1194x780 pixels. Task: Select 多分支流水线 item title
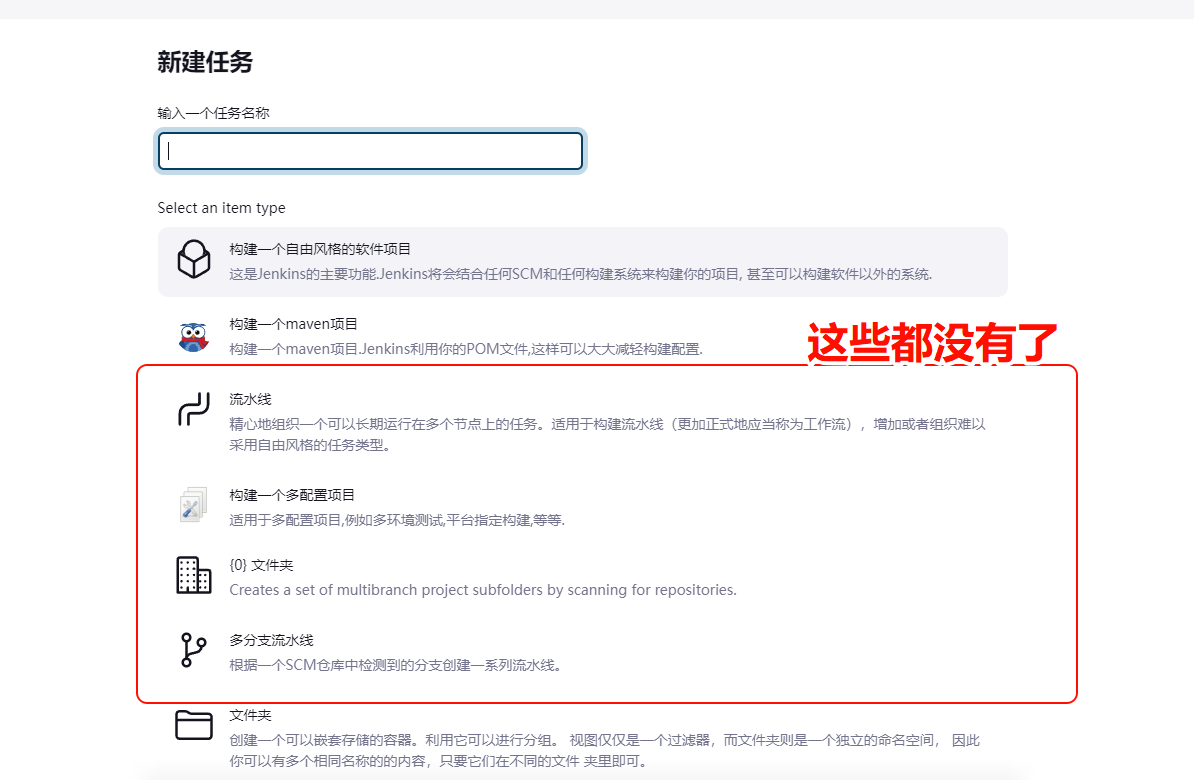[271, 640]
